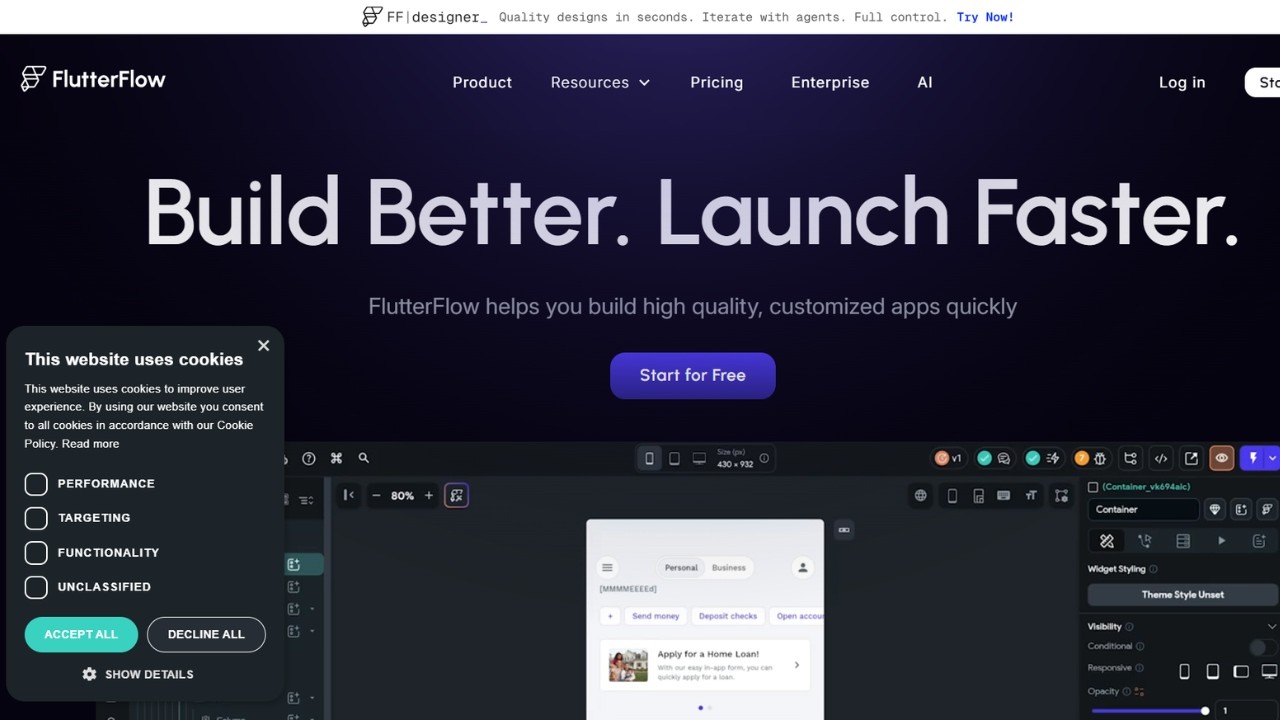Click the search magnifier icon in editor
Viewport: 1280px width, 720px height.
coord(364,458)
